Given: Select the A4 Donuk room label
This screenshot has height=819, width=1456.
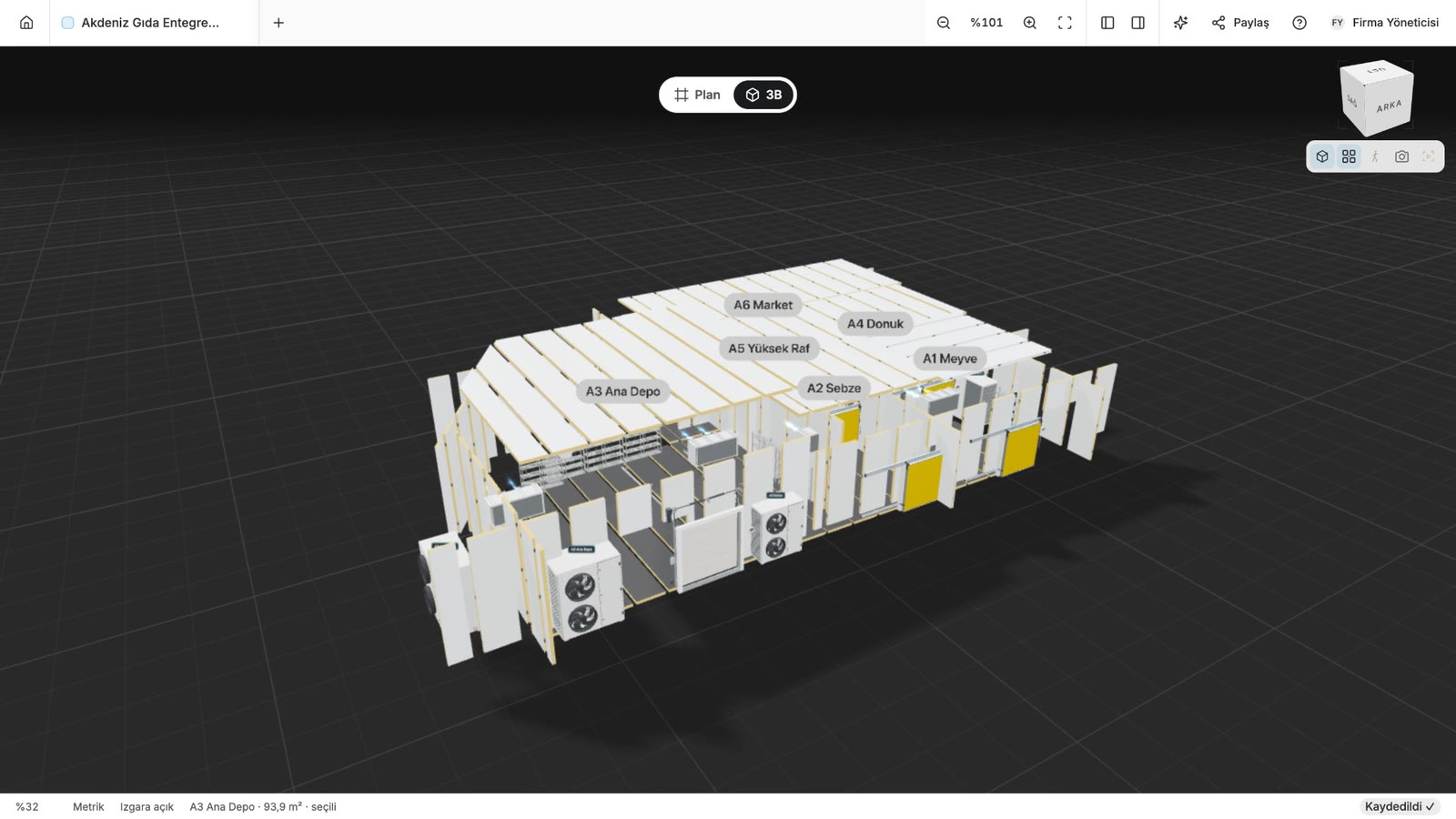Looking at the screenshot, I should click(x=875, y=323).
